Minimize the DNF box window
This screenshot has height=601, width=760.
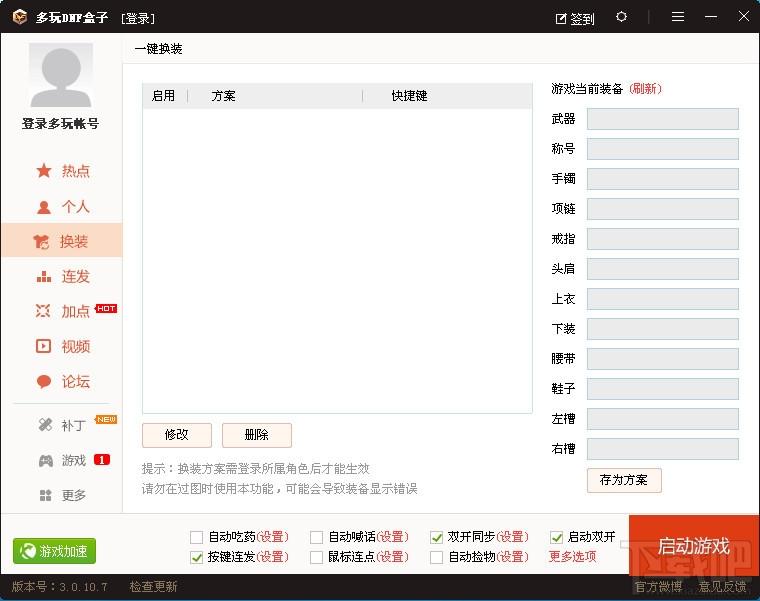tap(711, 17)
